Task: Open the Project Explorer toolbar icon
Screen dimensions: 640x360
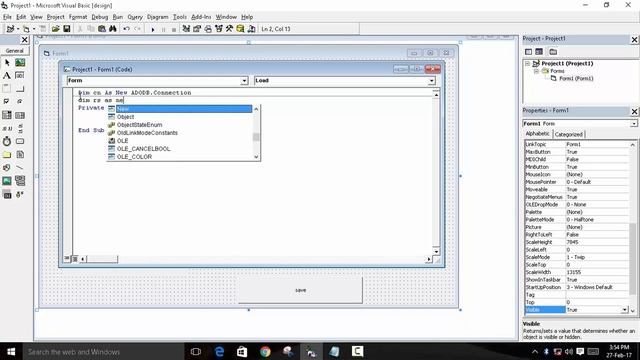Action: [186, 29]
